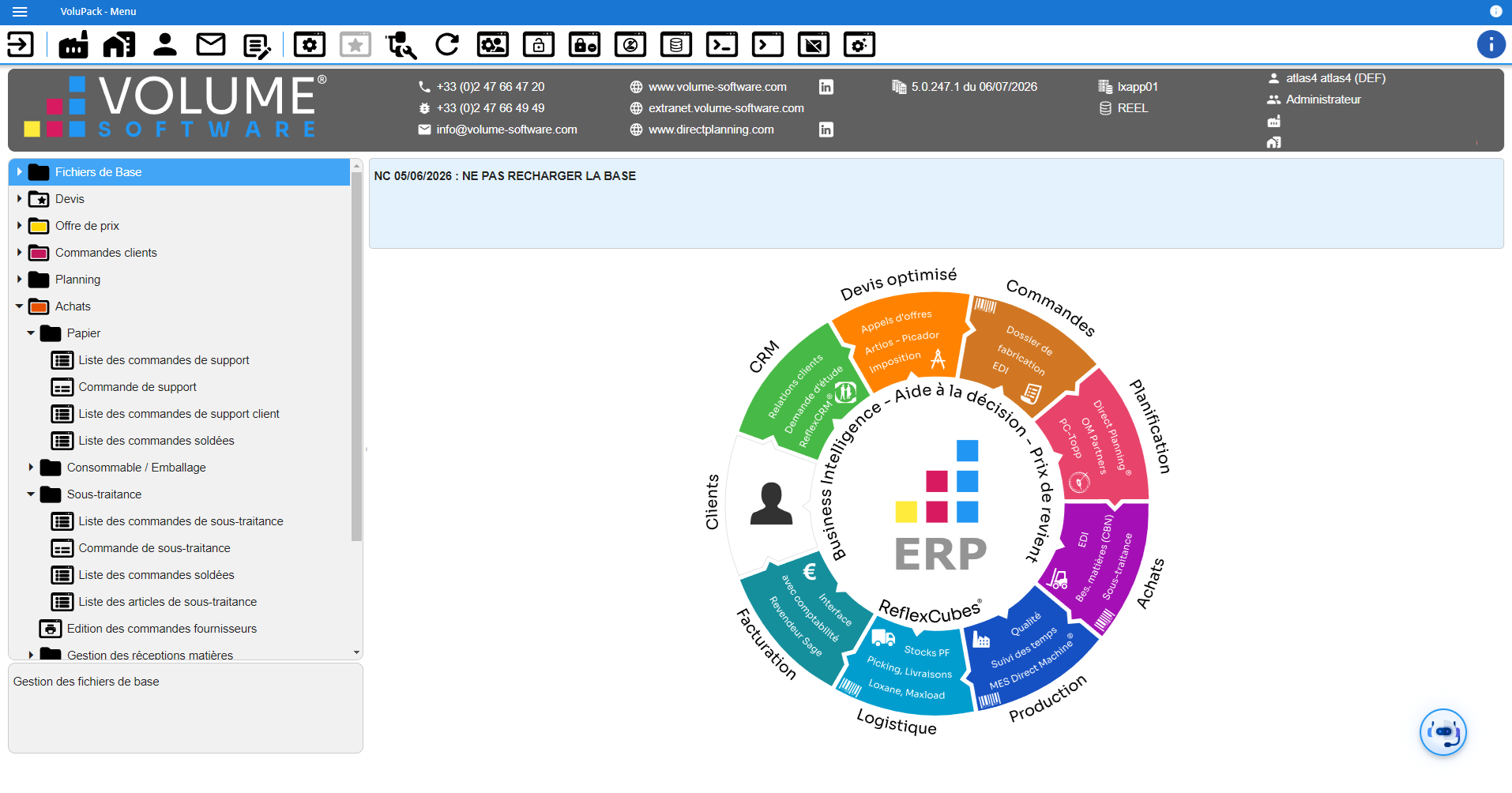Open the hamburger main menu
Viewport: 1512px width, 793px height.
coord(20,12)
